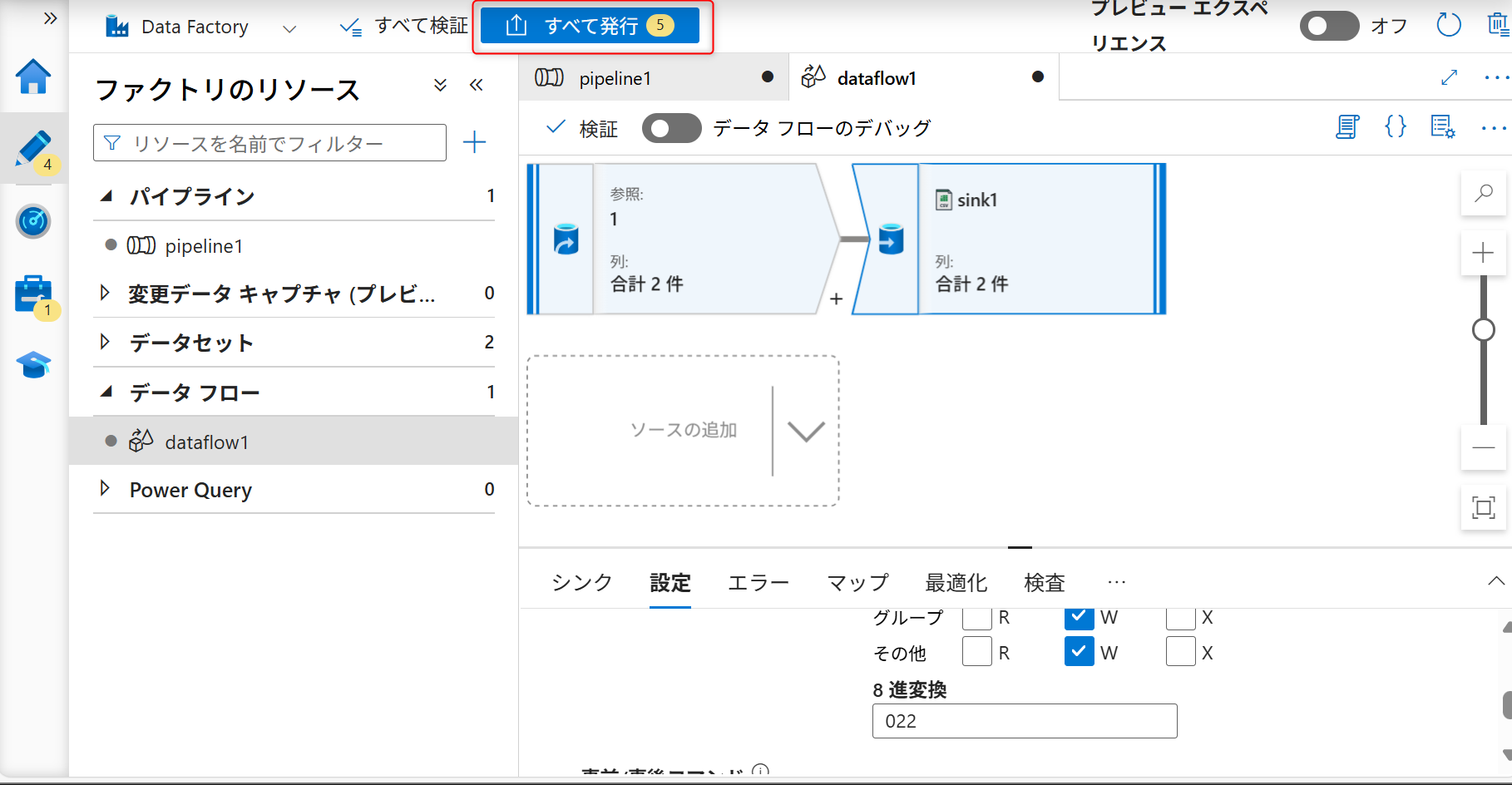Enable the データ フローのデバッグ toggle
1512x785 pixels.
click(671, 128)
